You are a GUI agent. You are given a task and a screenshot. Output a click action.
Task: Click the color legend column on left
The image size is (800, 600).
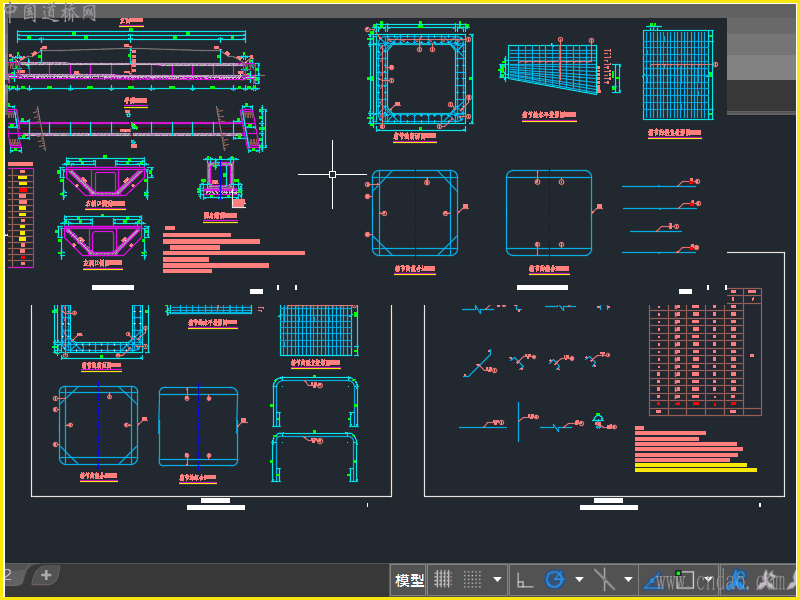(x=21, y=215)
